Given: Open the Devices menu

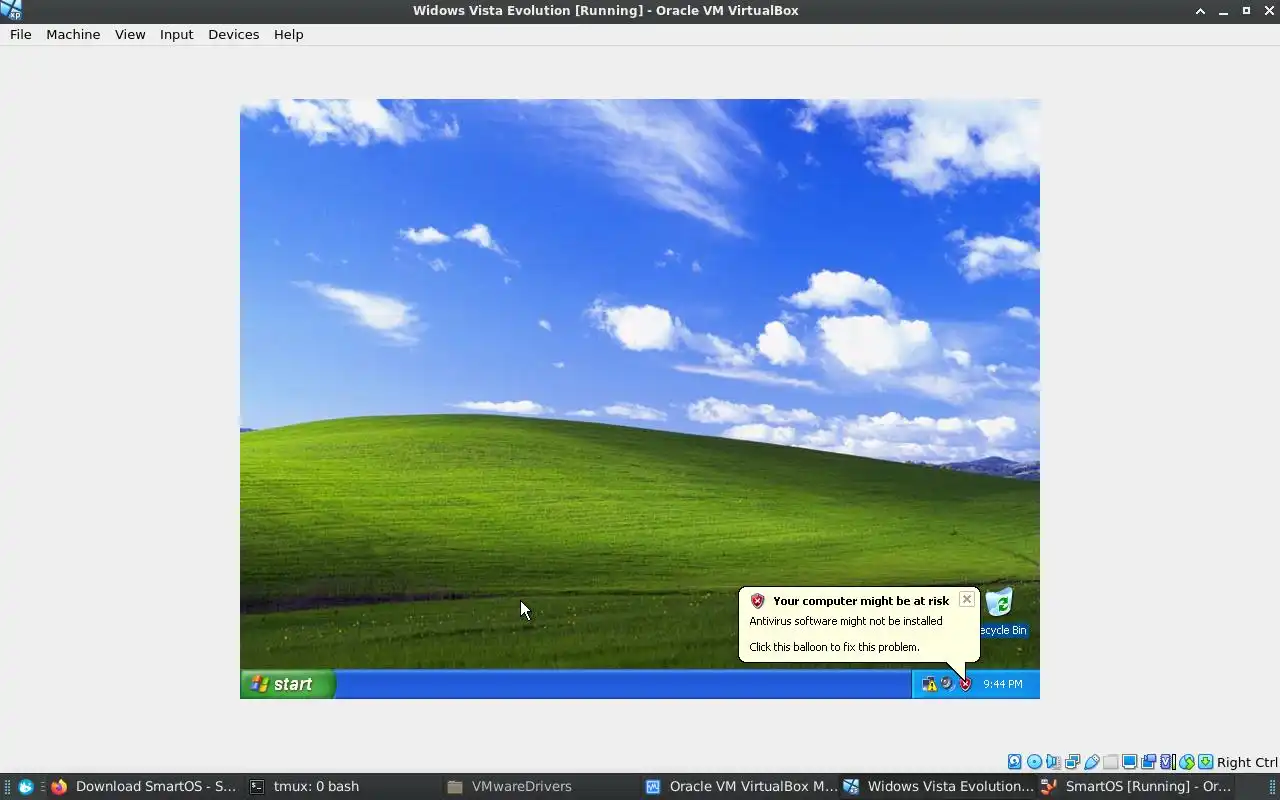Looking at the screenshot, I should coord(233,34).
